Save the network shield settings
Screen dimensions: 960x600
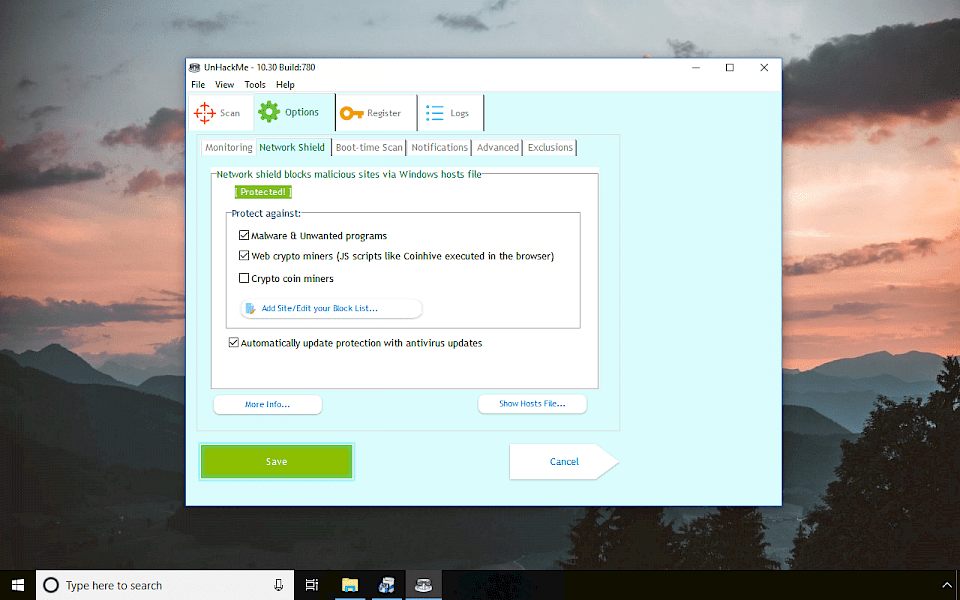(276, 462)
